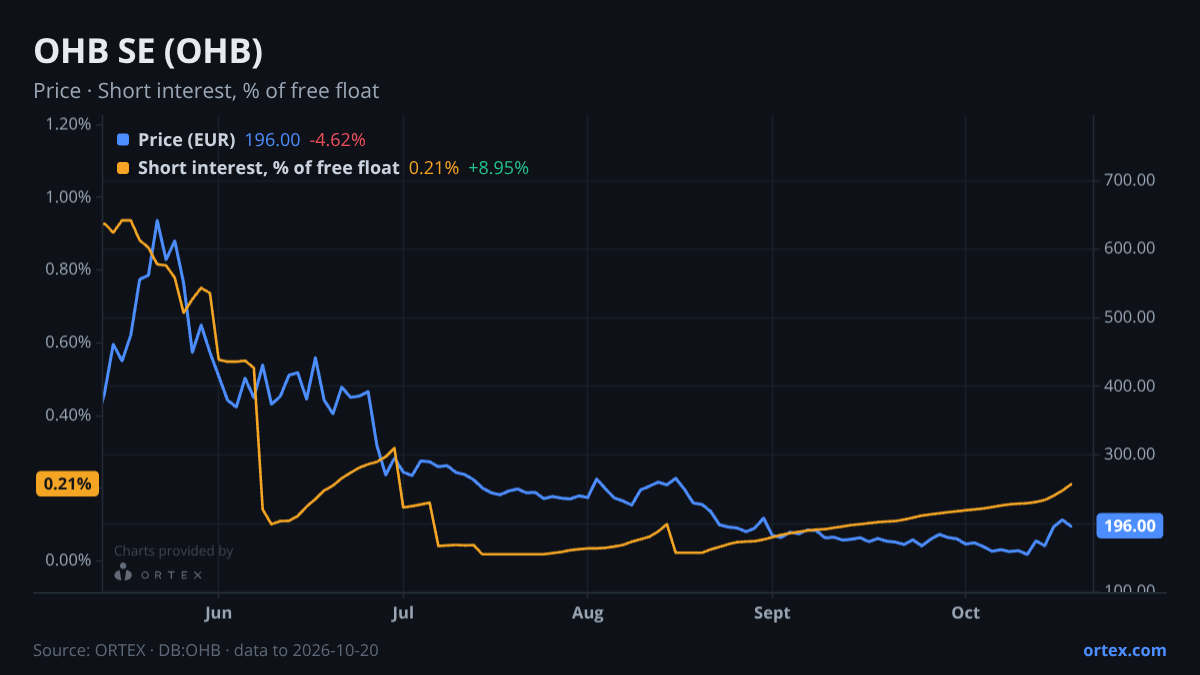Viewport: 1200px width, 675px height.
Task: Click the blue Price legend color swatch
Action: (123, 139)
